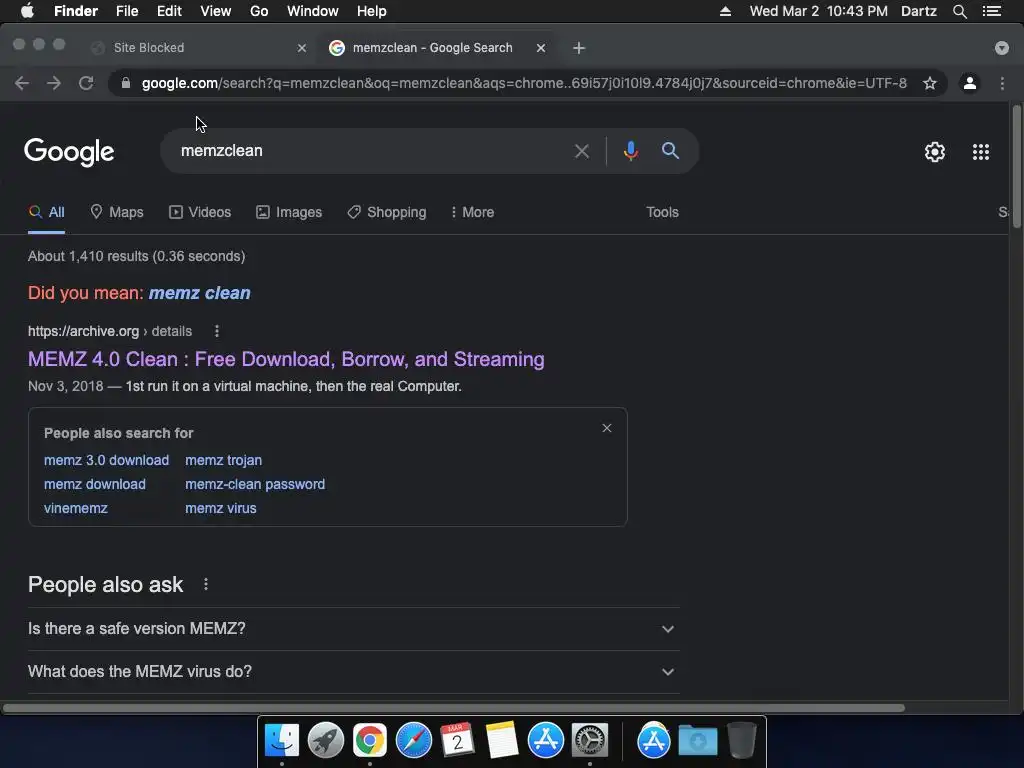Open options for the archive.org result
This screenshot has height=768, width=1024.
pyautogui.click(x=217, y=331)
